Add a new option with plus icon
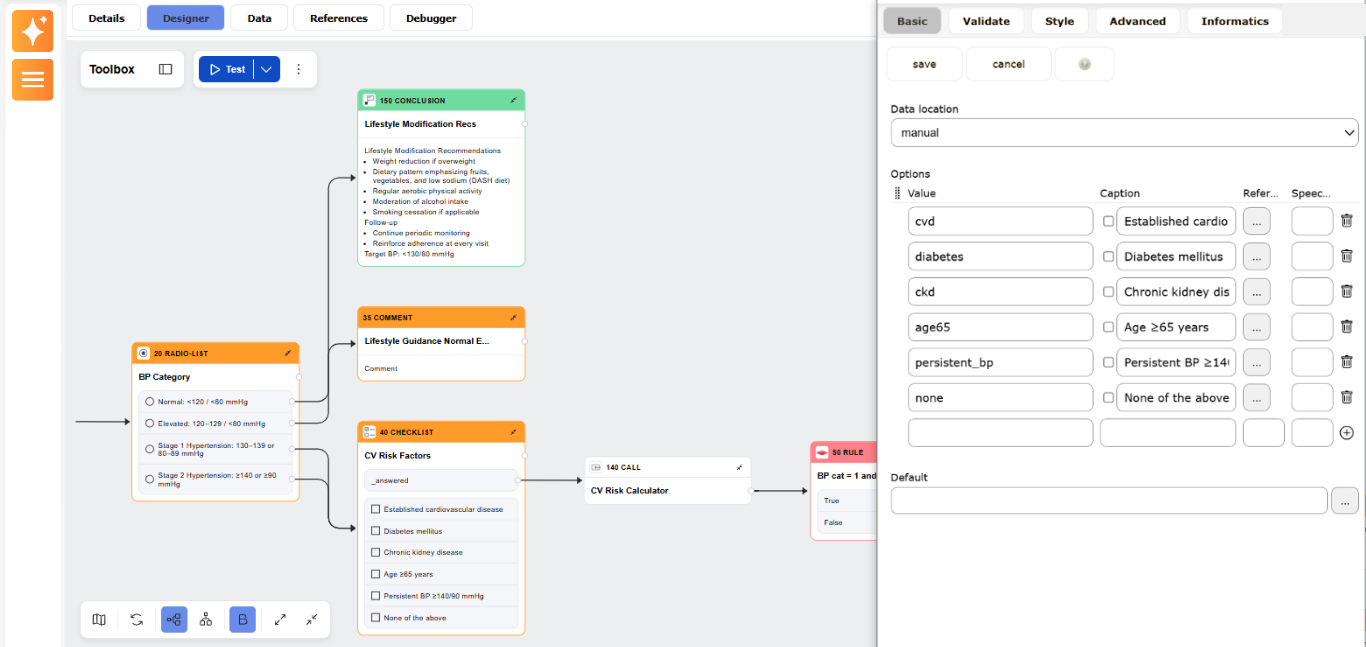The width and height of the screenshot is (1366, 647). click(x=1347, y=433)
